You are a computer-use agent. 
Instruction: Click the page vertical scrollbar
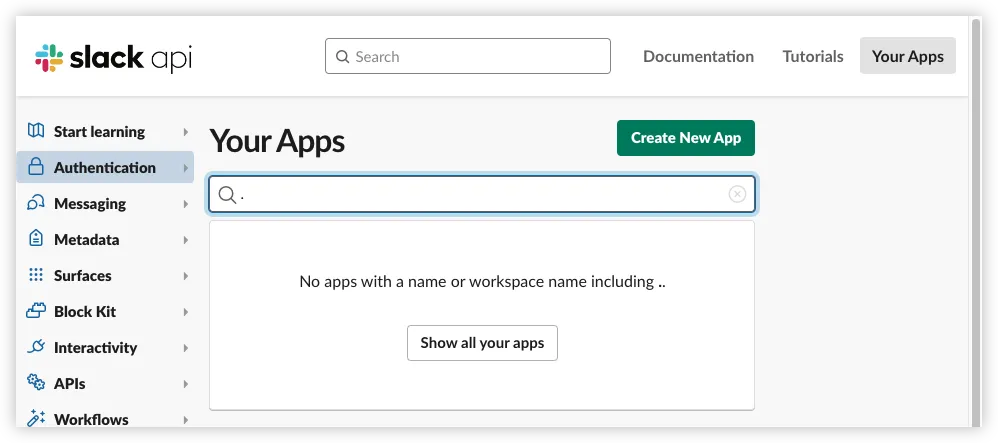[976, 223]
